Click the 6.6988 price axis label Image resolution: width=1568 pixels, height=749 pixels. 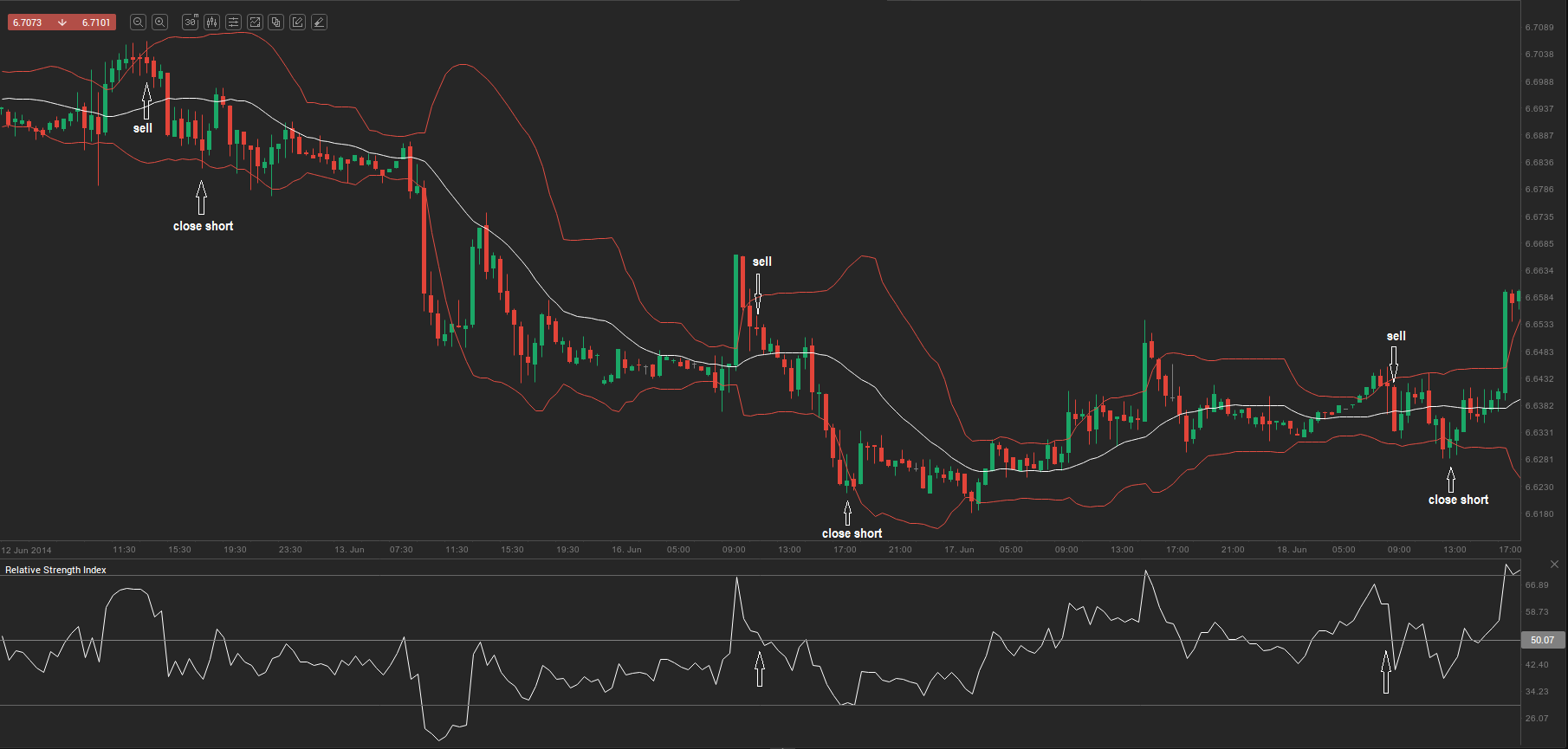1539,82
